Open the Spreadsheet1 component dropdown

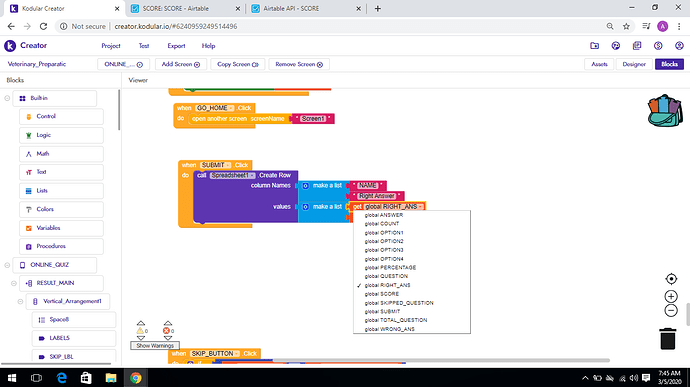click(232, 175)
